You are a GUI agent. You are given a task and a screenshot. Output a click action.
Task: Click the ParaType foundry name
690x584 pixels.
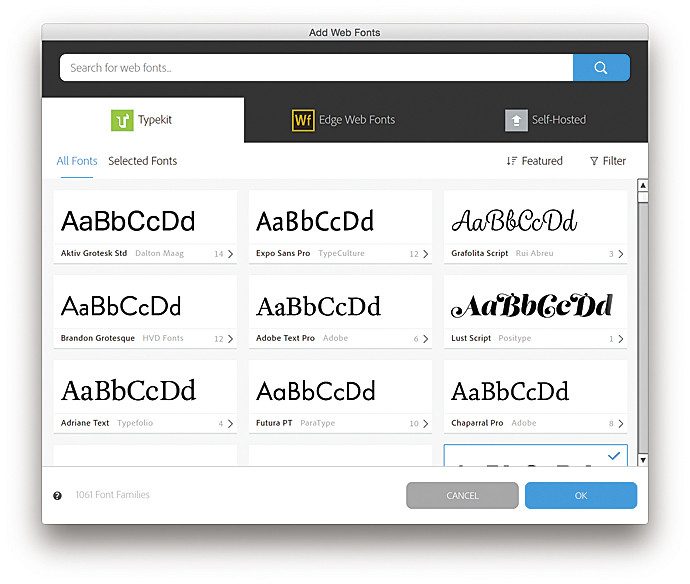[x=318, y=423]
